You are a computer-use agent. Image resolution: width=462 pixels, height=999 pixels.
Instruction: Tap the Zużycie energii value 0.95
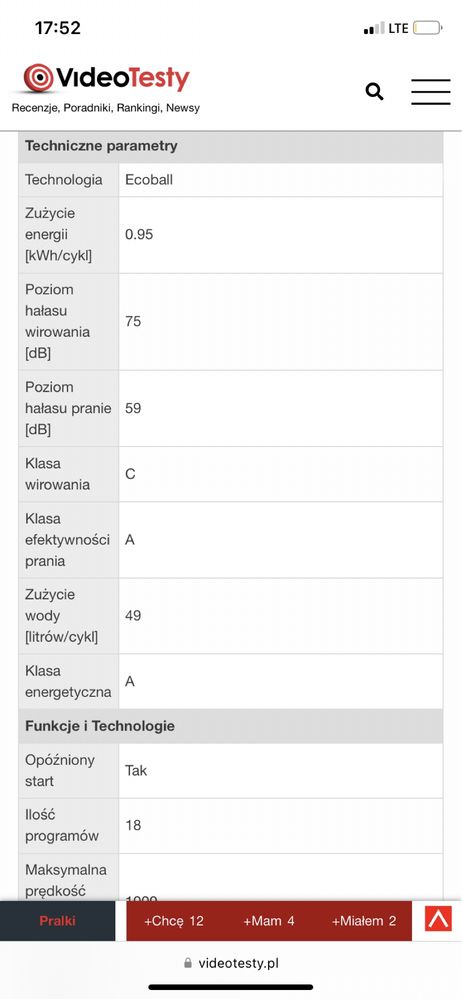(x=139, y=234)
